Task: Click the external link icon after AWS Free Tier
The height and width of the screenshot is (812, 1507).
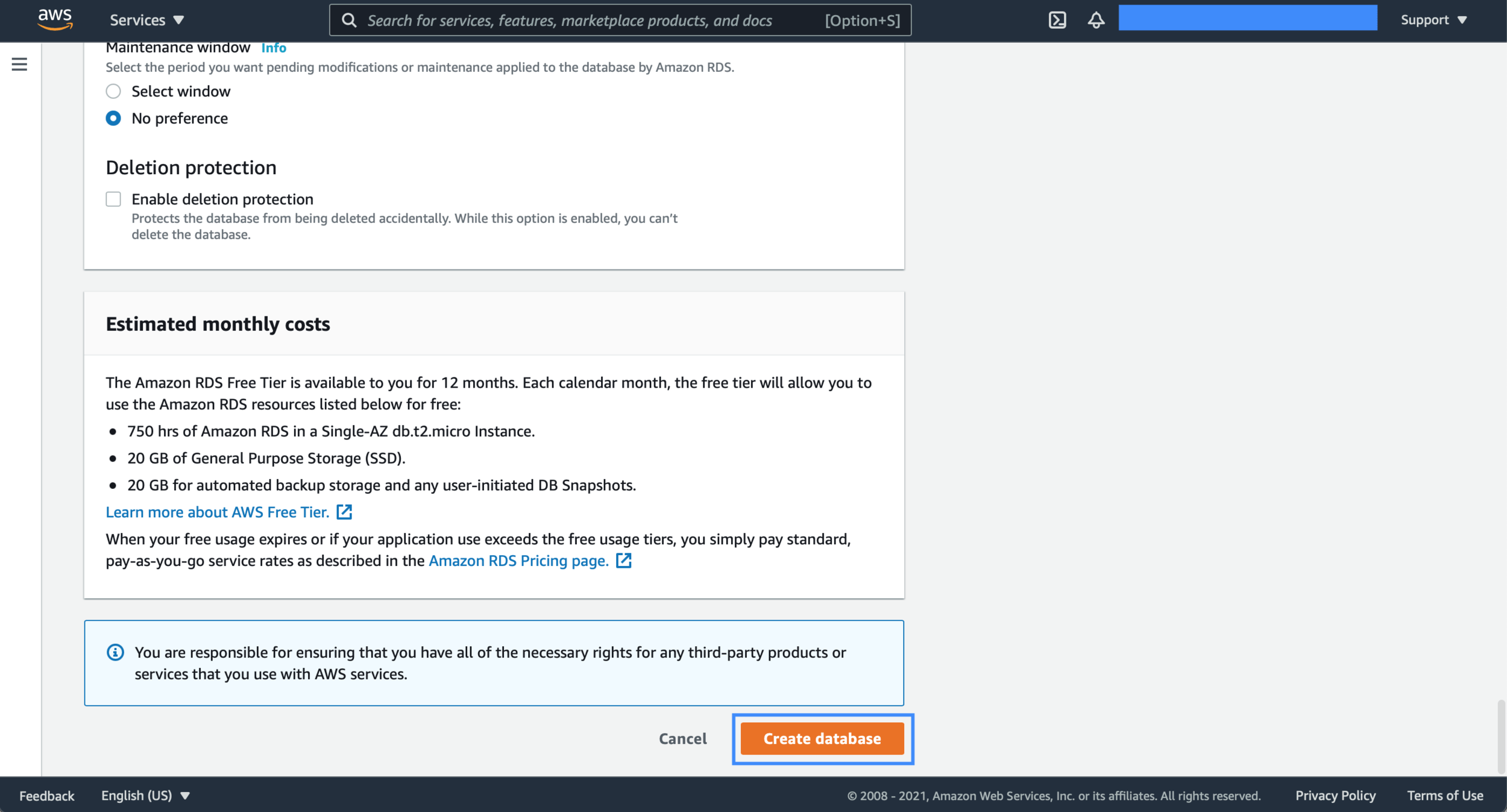Action: click(345, 512)
